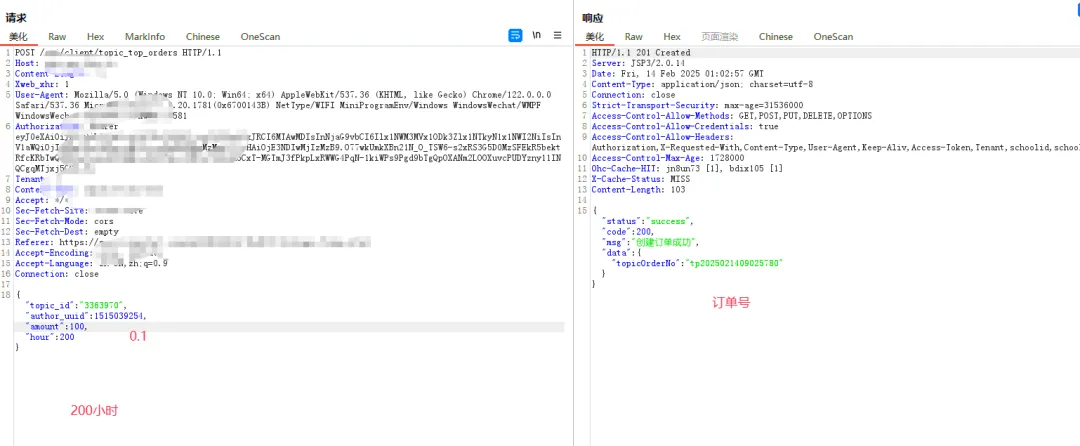Click the Access-Control-Allow-Credentials: true line
Viewport: 1080px width, 446px height.
pos(685,126)
